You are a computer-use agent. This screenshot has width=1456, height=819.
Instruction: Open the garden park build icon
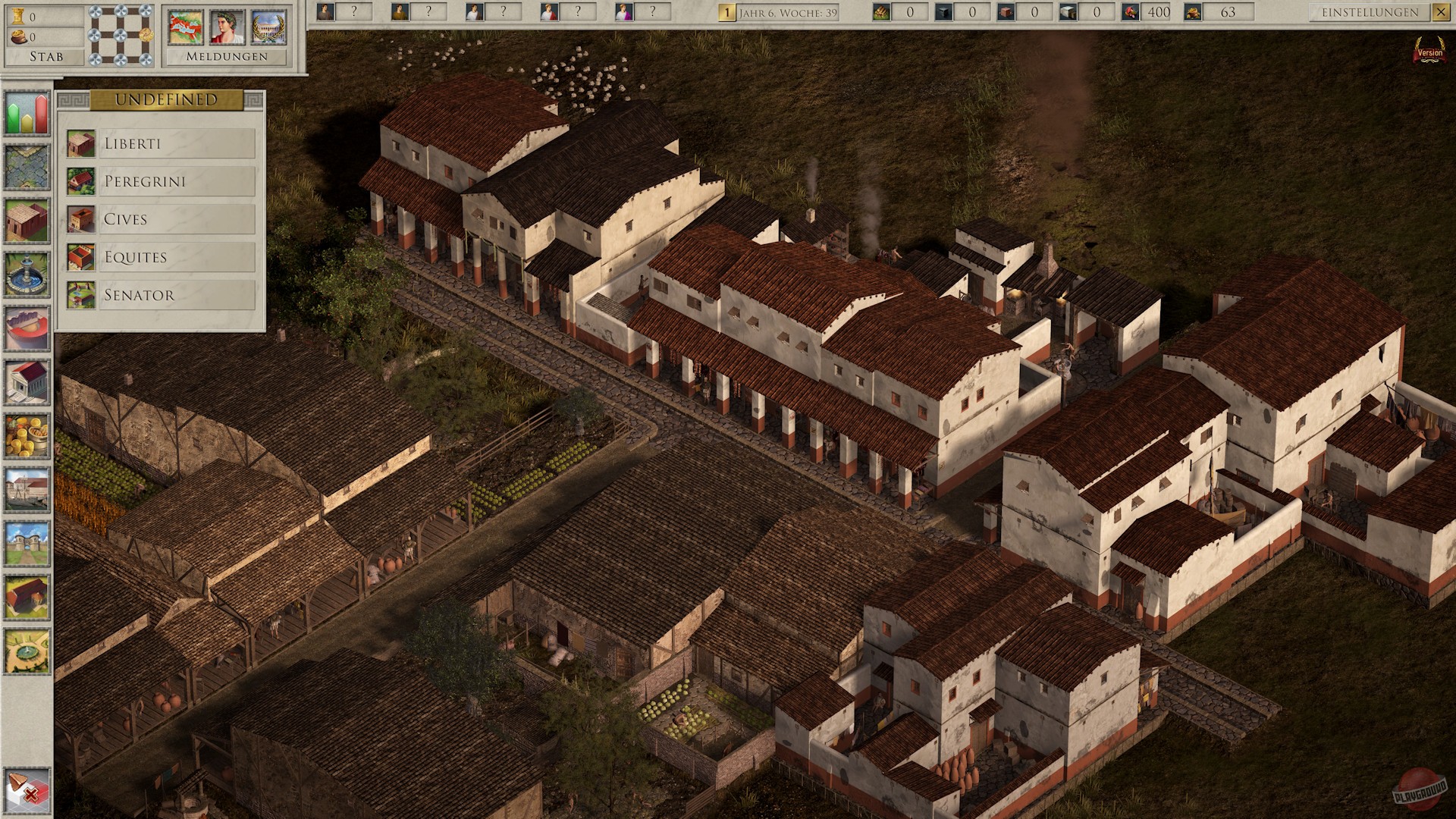point(27,651)
